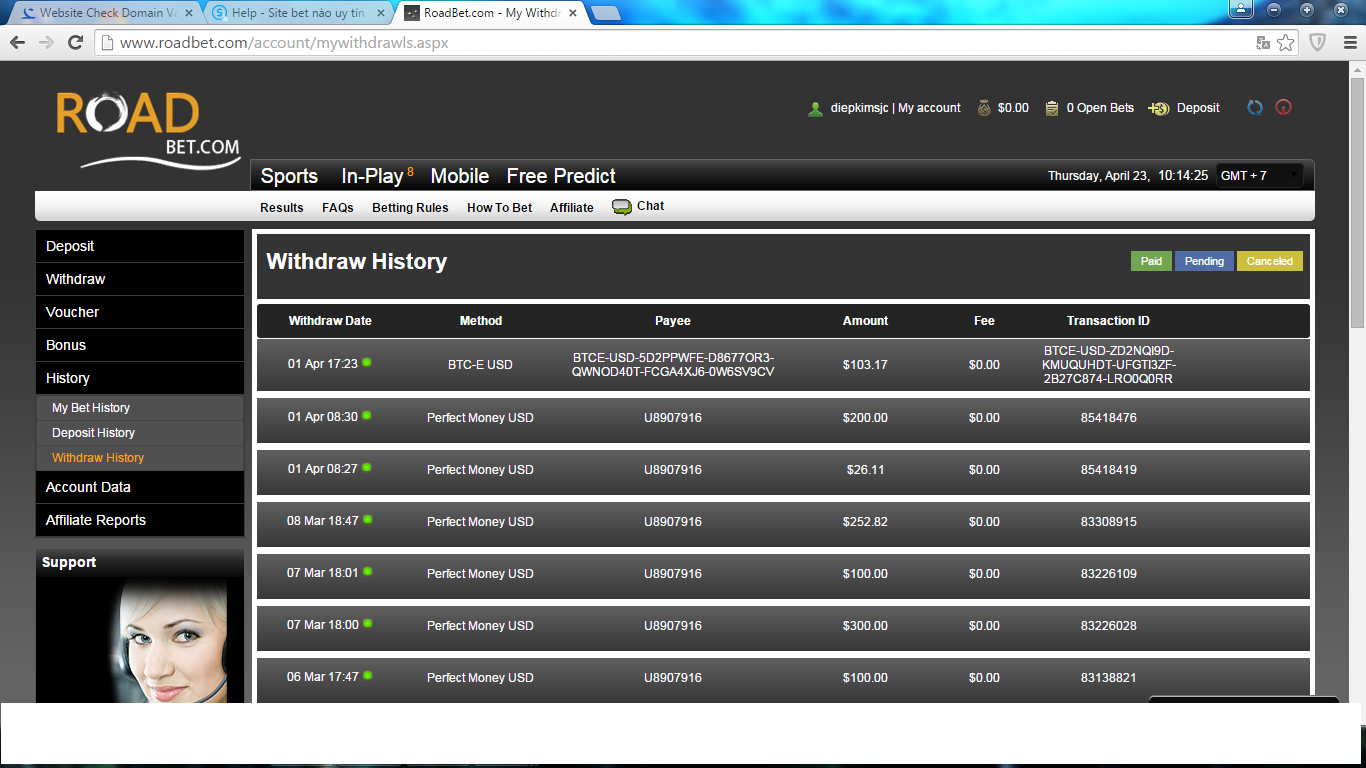Open the Free Predict menu item

(561, 176)
